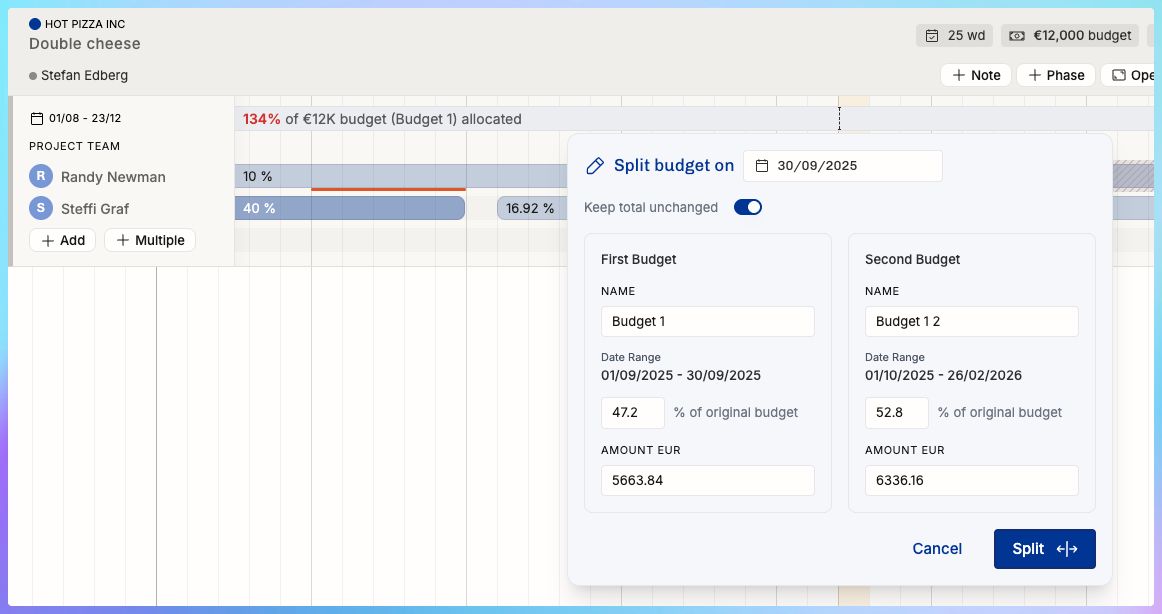Click Randy Newman's avatar icon

coord(41,177)
